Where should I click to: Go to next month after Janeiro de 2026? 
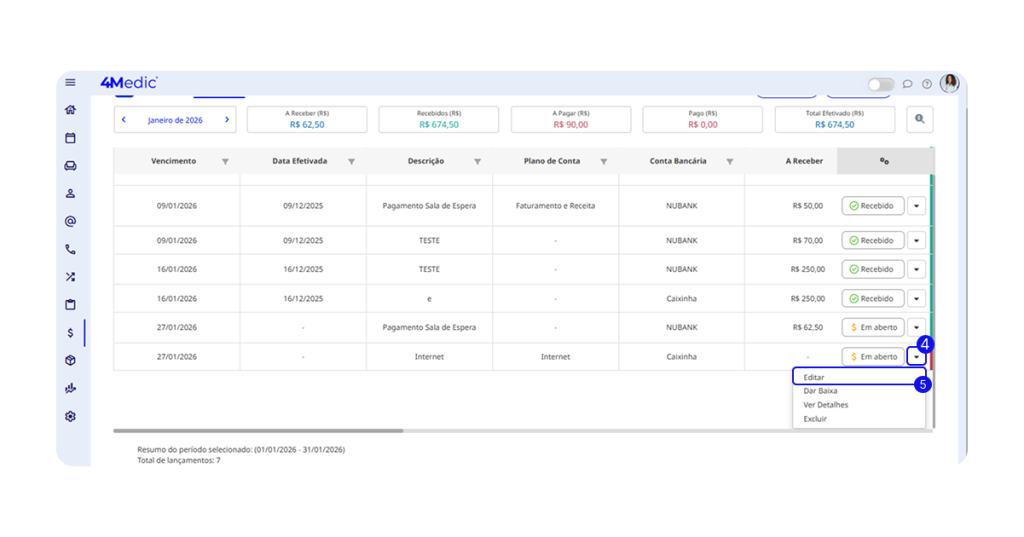tap(227, 120)
